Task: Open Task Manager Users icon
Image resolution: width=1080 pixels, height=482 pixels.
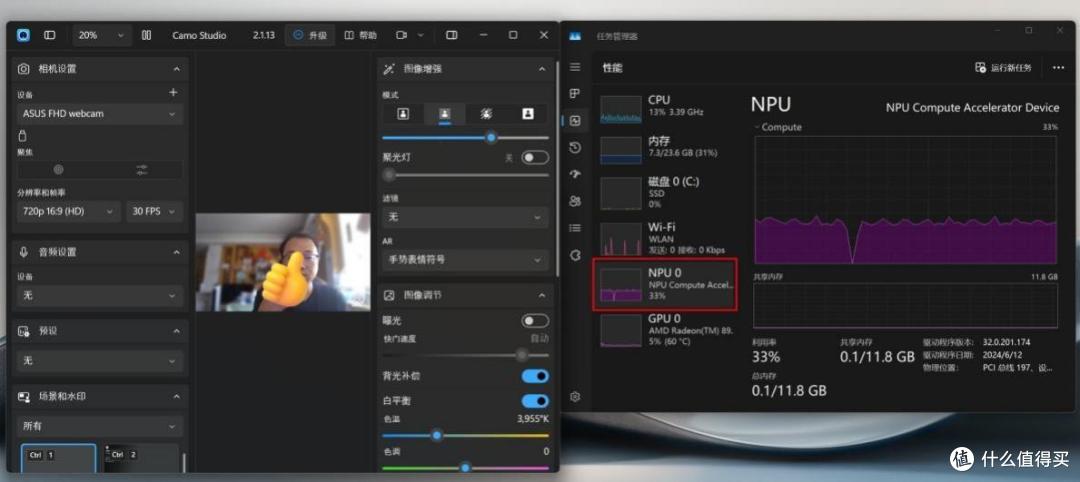Action: pos(575,201)
